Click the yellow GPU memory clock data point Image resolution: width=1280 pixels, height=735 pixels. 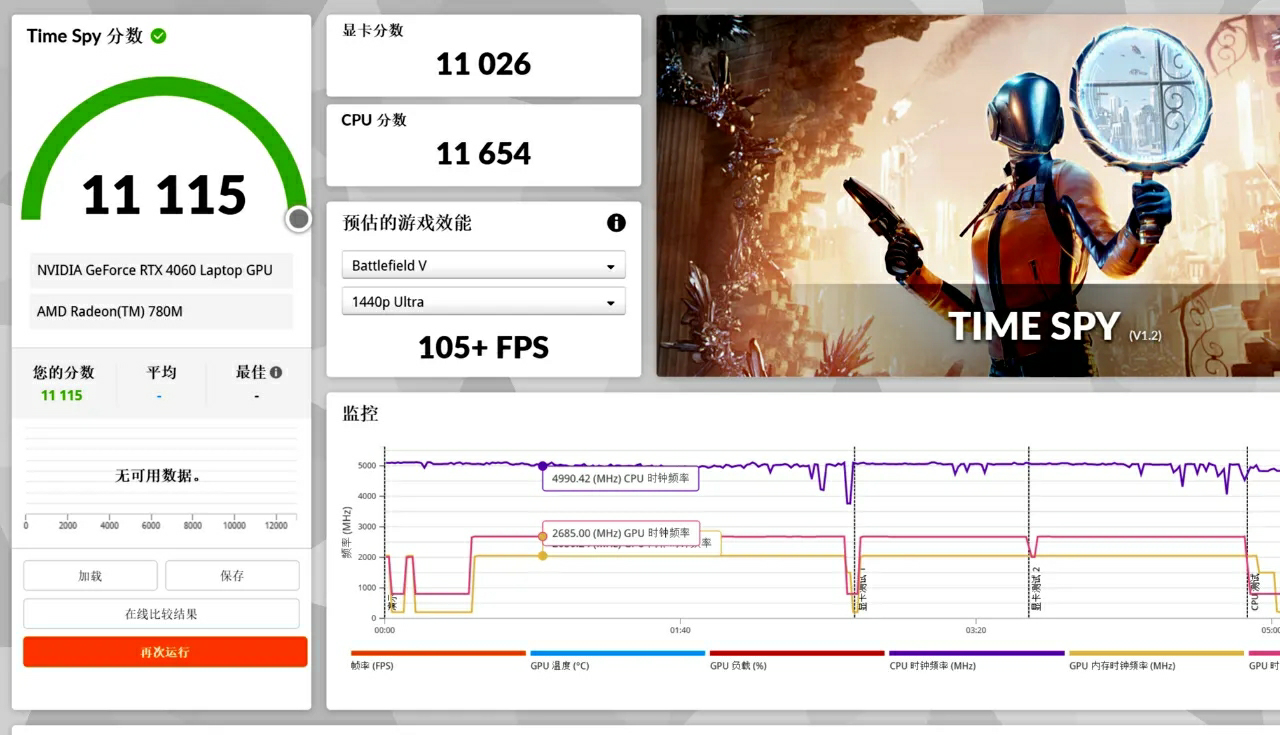point(543,555)
